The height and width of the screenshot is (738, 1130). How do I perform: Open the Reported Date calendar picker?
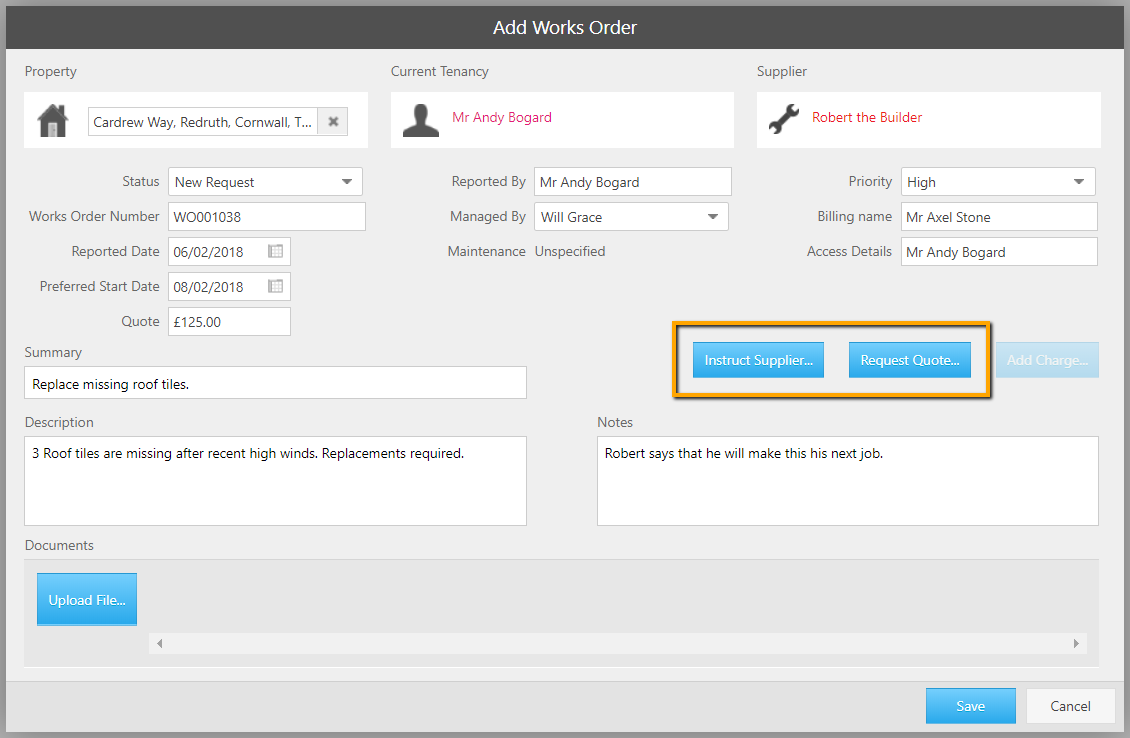point(275,252)
